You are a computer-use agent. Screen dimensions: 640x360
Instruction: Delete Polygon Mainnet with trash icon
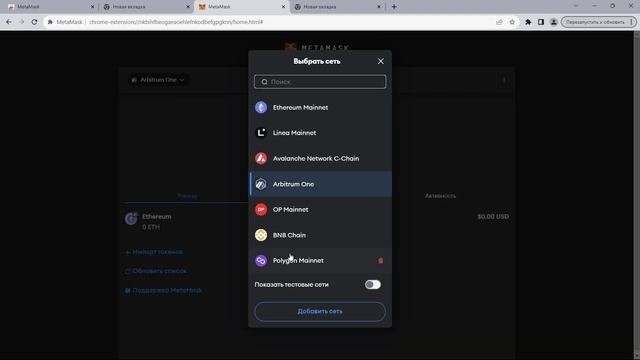pos(380,260)
